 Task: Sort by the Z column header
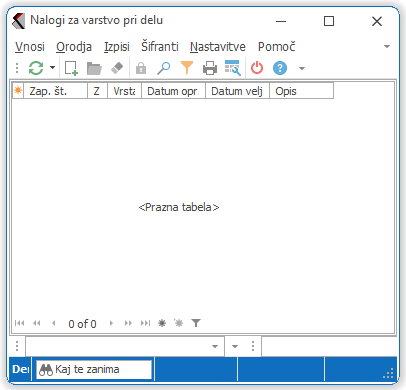click(x=97, y=91)
